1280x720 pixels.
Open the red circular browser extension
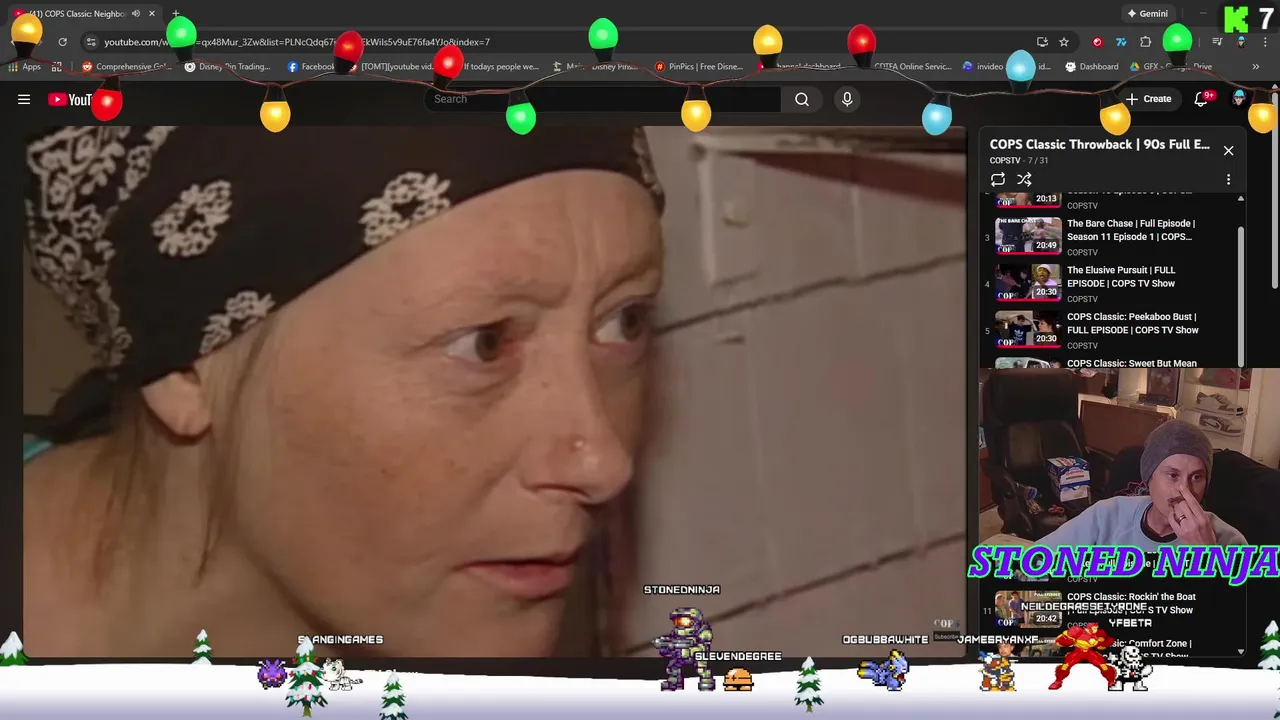click(x=1097, y=42)
